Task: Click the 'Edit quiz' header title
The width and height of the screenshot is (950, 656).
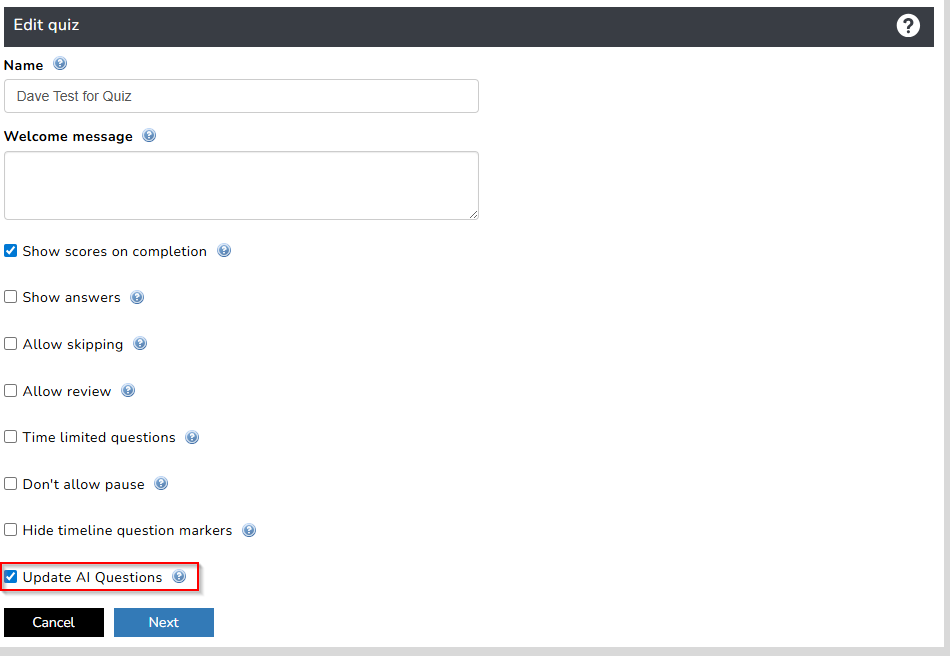Action: 46,25
